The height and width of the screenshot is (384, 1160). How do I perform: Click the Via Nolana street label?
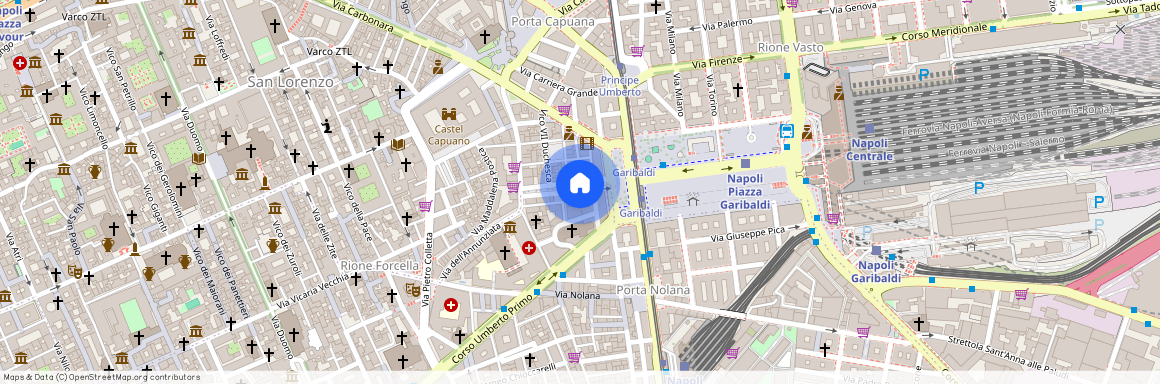(x=577, y=295)
